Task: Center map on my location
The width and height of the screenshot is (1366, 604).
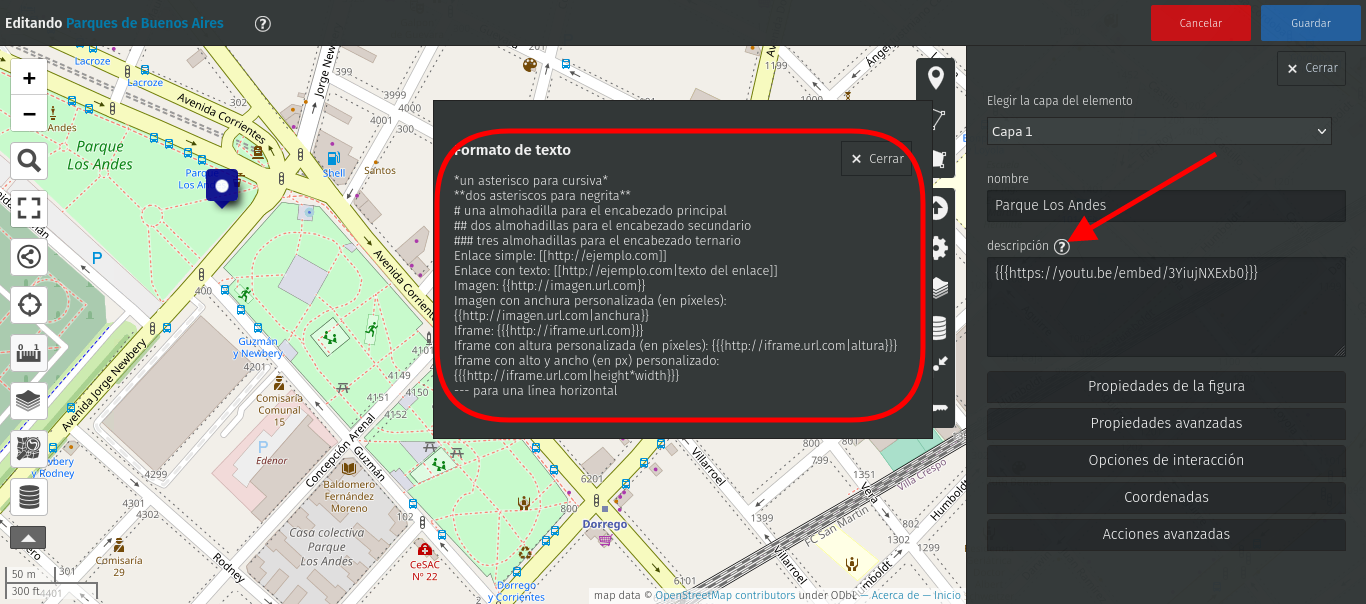Action: [29, 304]
